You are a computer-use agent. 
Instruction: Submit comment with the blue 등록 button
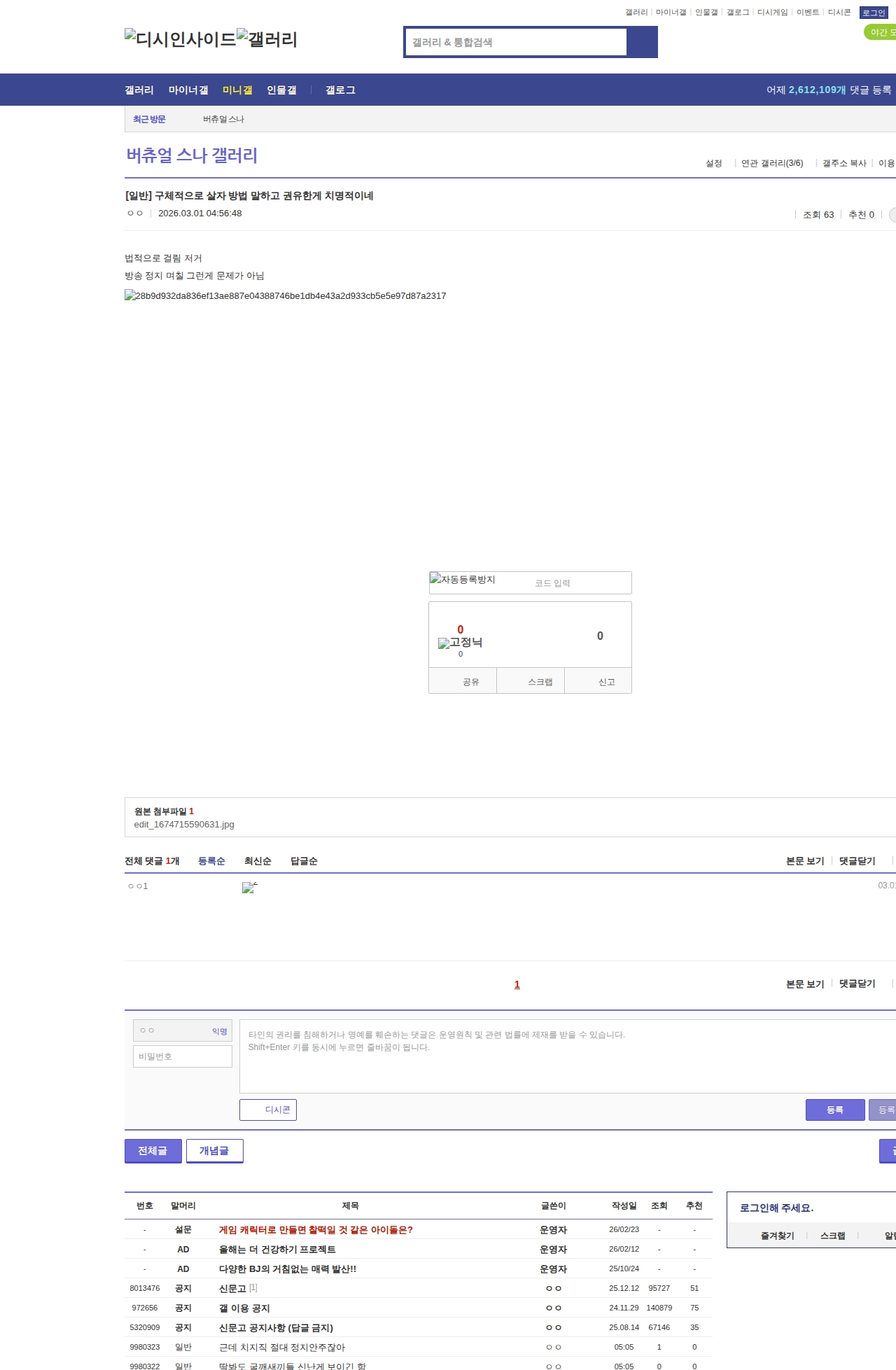tap(835, 1110)
